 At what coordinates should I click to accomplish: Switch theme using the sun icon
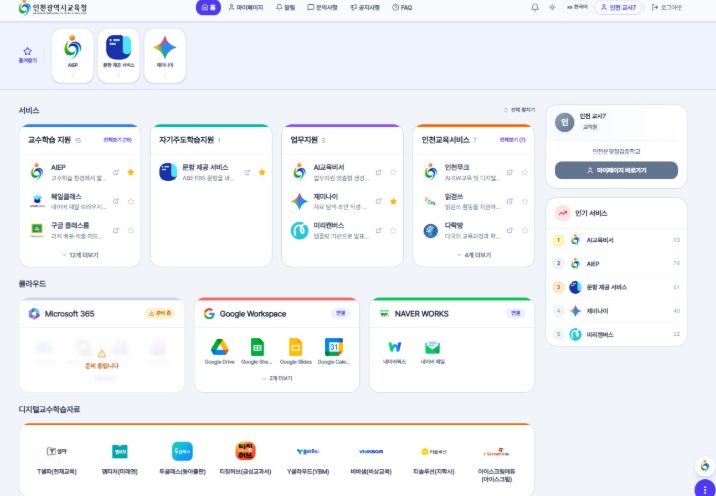point(552,7)
